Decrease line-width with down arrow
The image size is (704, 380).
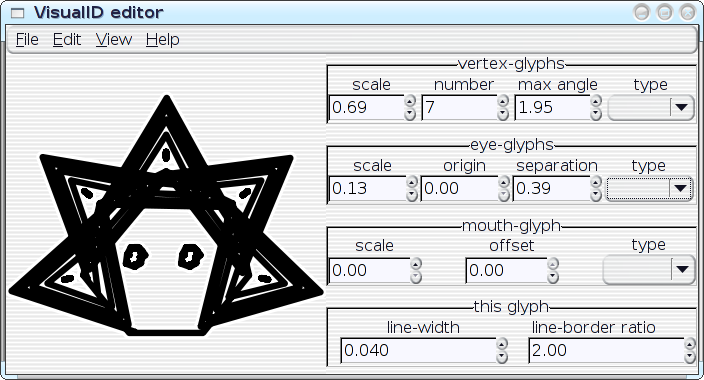click(x=502, y=357)
